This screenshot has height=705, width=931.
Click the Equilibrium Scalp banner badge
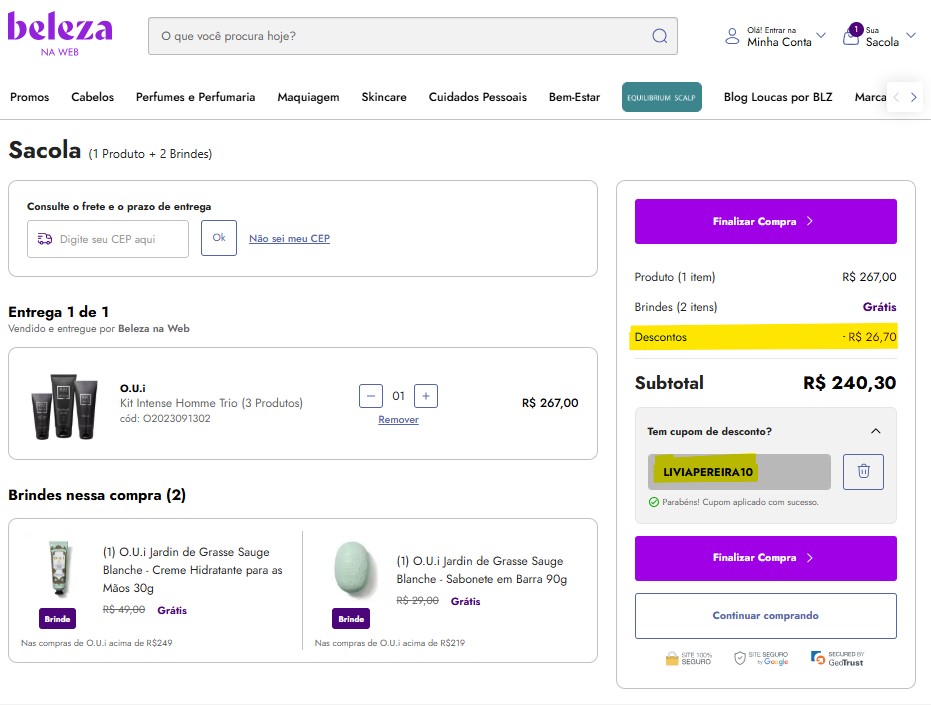click(661, 97)
